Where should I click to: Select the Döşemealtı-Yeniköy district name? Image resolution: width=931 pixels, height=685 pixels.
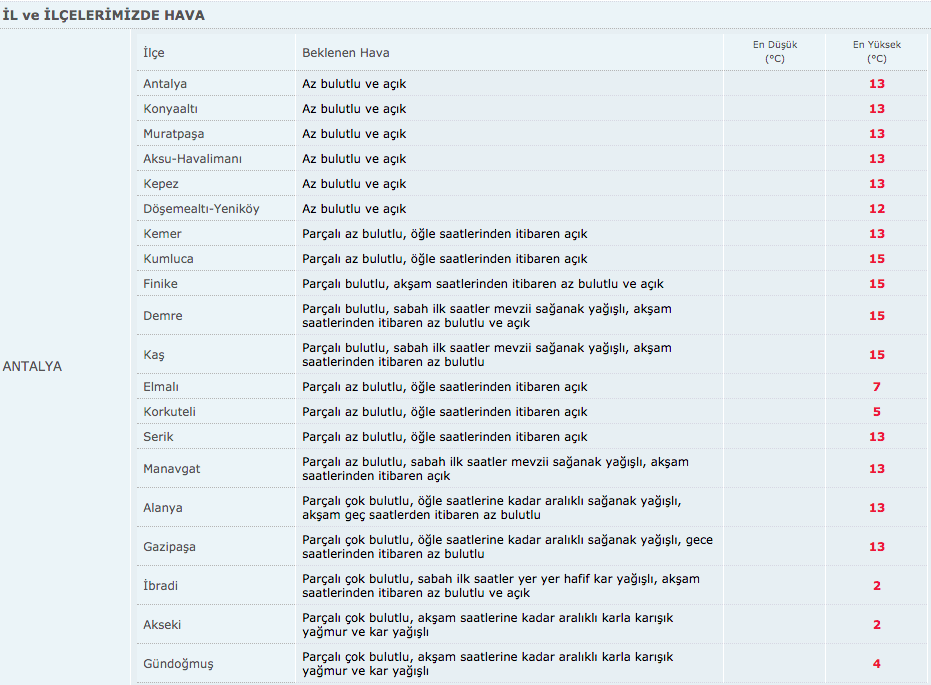(x=201, y=208)
